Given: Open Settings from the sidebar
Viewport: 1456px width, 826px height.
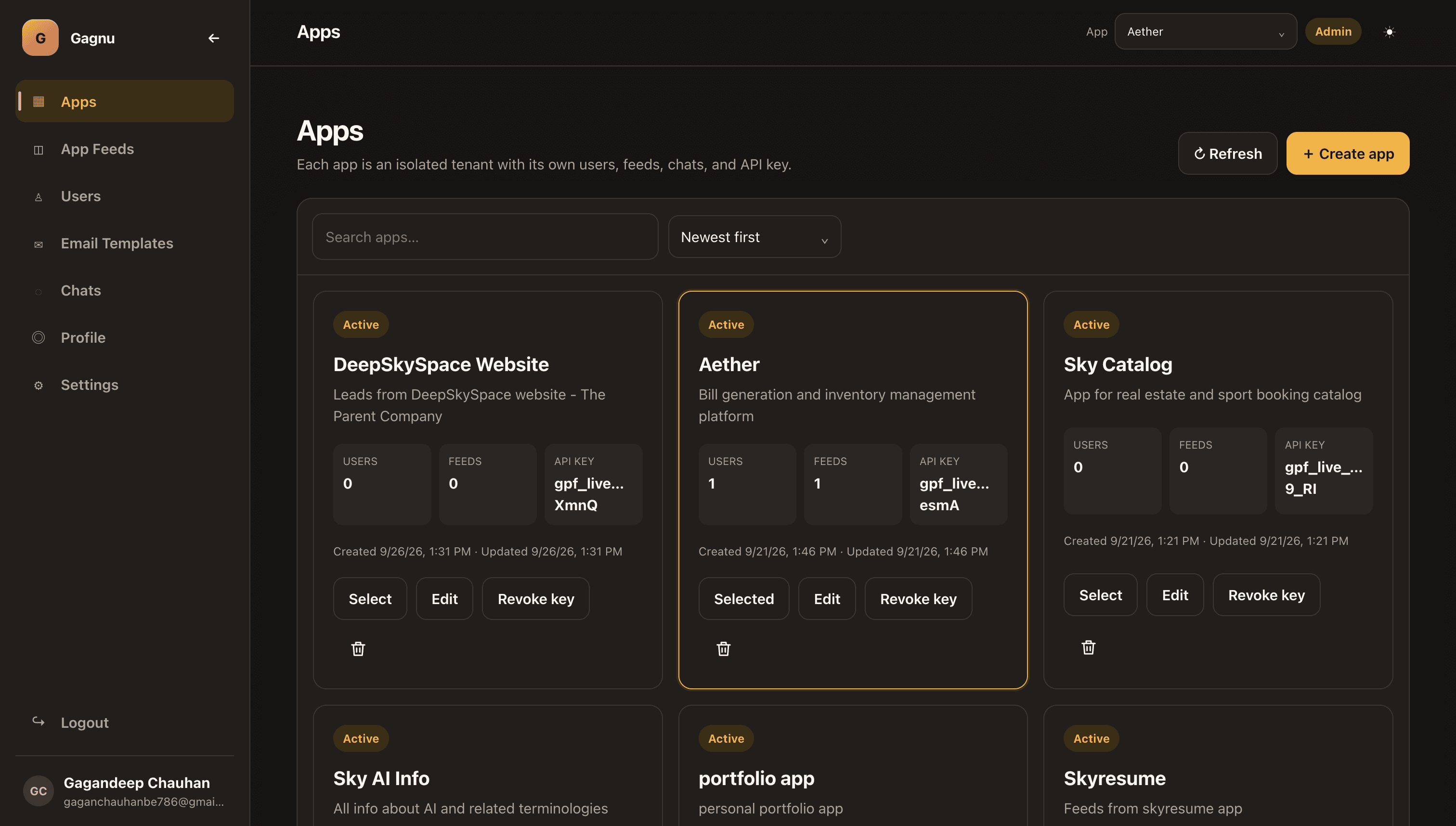Looking at the screenshot, I should (x=125, y=385).
